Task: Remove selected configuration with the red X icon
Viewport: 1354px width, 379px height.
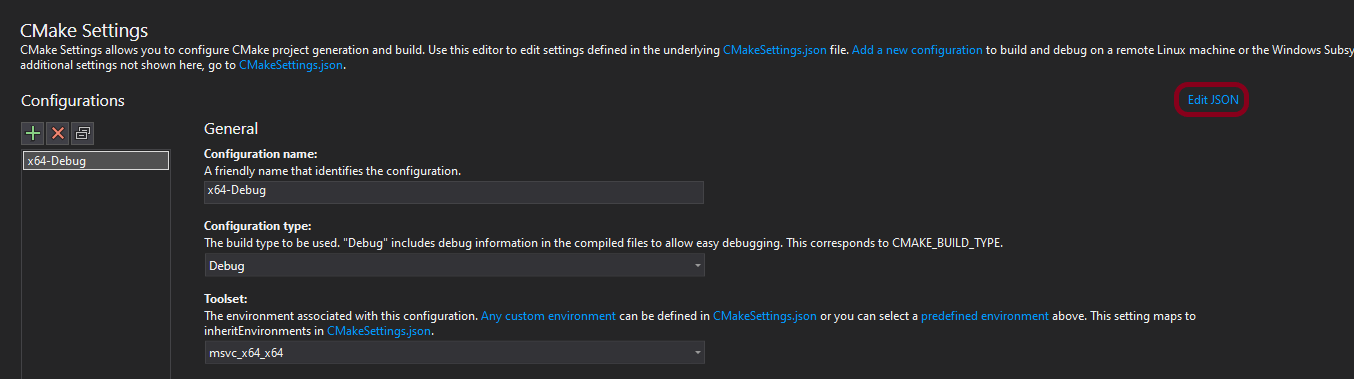Action: coord(58,133)
